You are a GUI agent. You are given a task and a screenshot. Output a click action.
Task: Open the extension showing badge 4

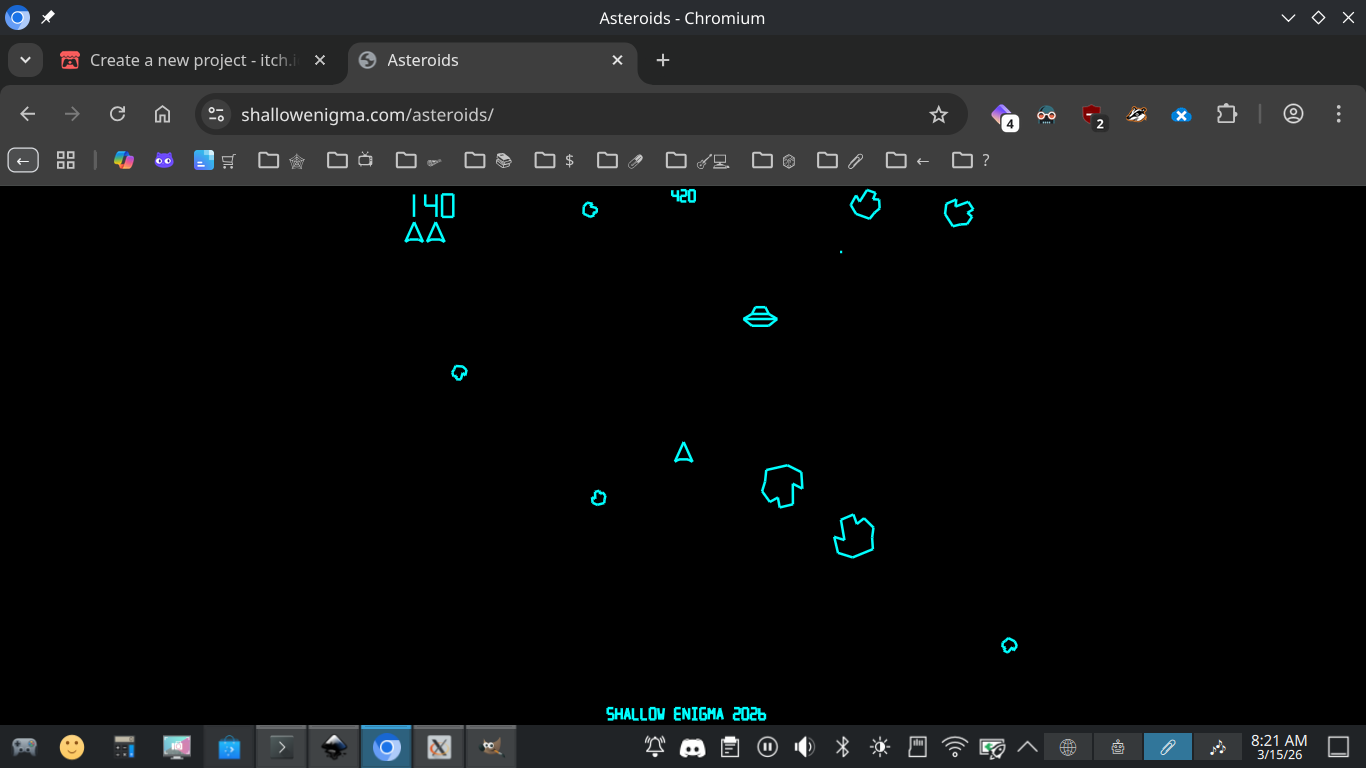tap(1003, 116)
